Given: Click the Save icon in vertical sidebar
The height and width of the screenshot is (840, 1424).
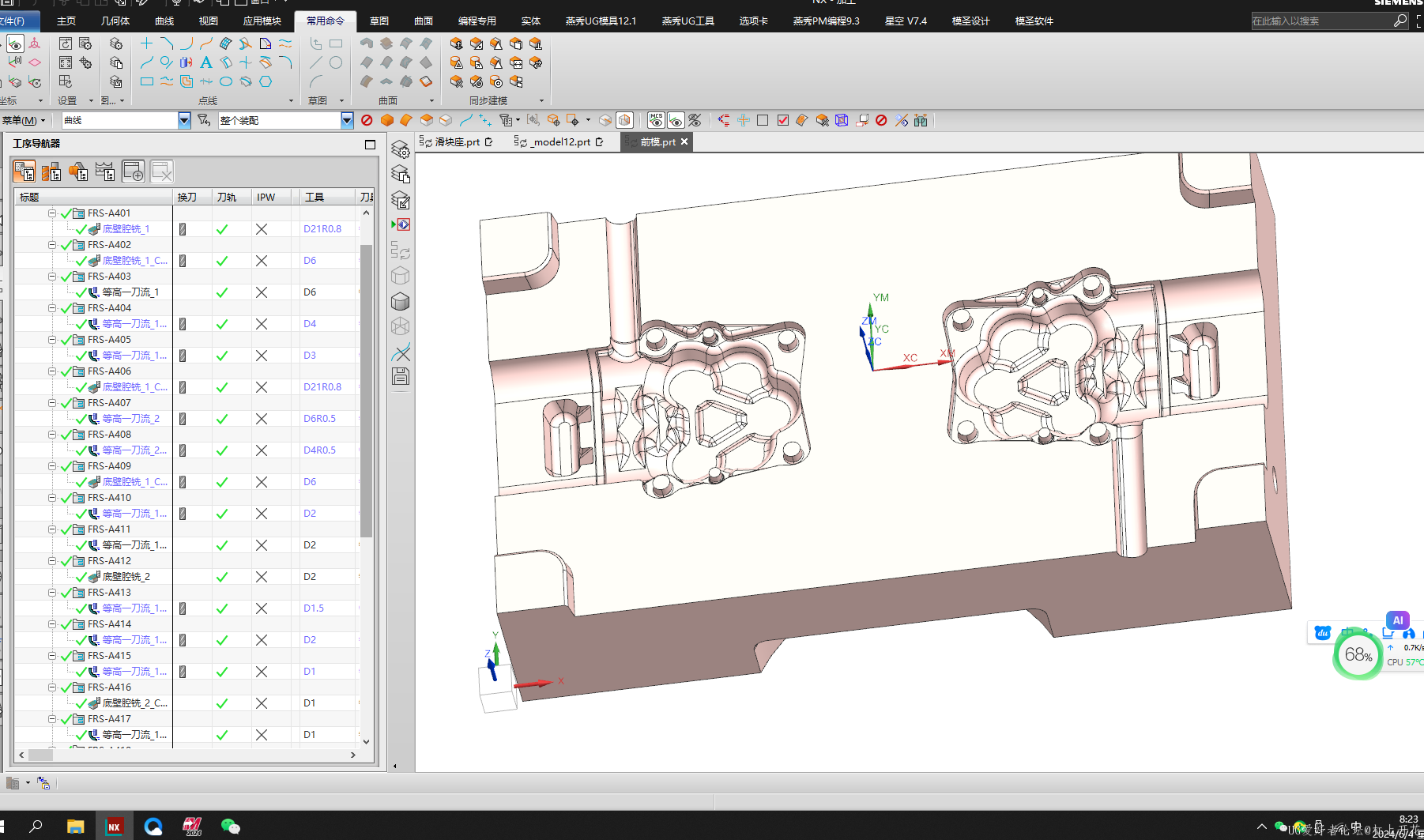Looking at the screenshot, I should pyautogui.click(x=401, y=377).
